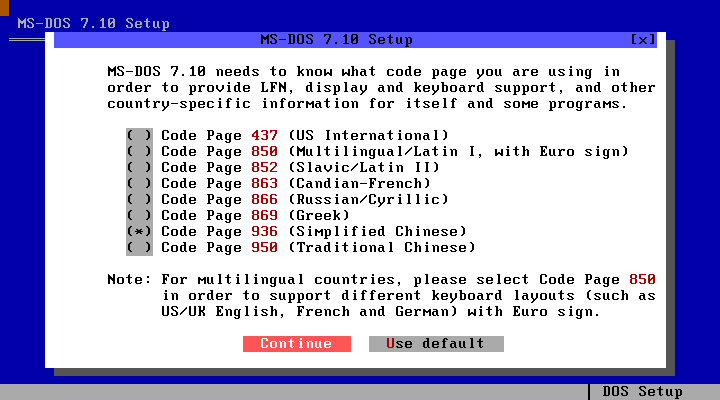Select Code Page 866 Russian/Cyrillic radio button
Viewport: 720px width, 400px height.
(x=139, y=200)
